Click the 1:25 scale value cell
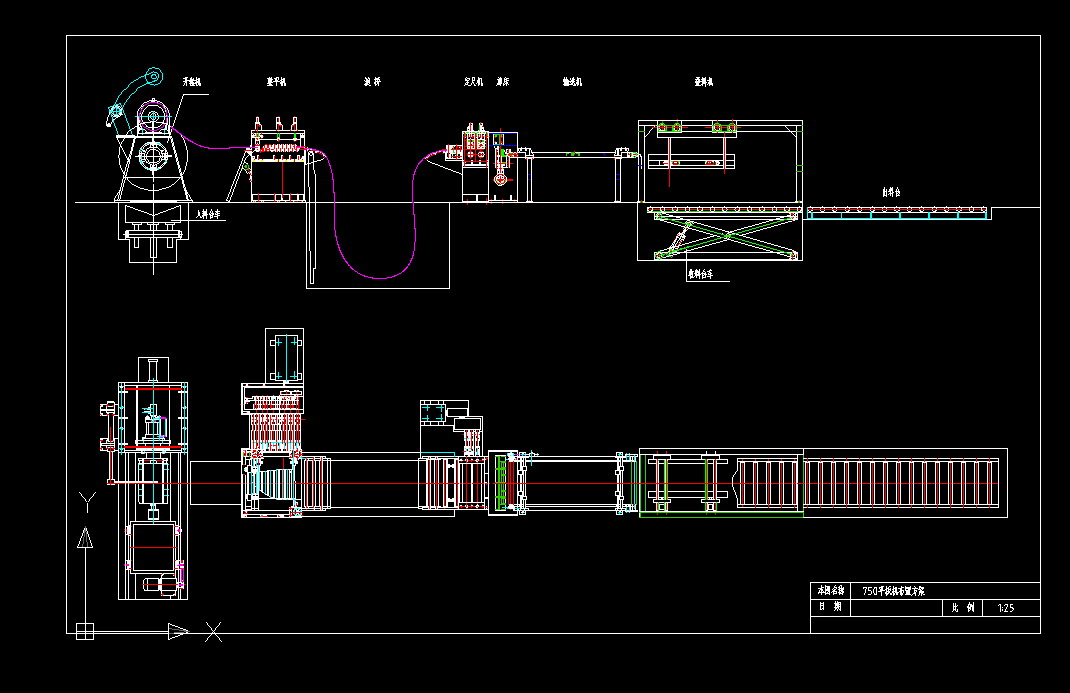The width and height of the screenshot is (1070, 693). 1004,608
